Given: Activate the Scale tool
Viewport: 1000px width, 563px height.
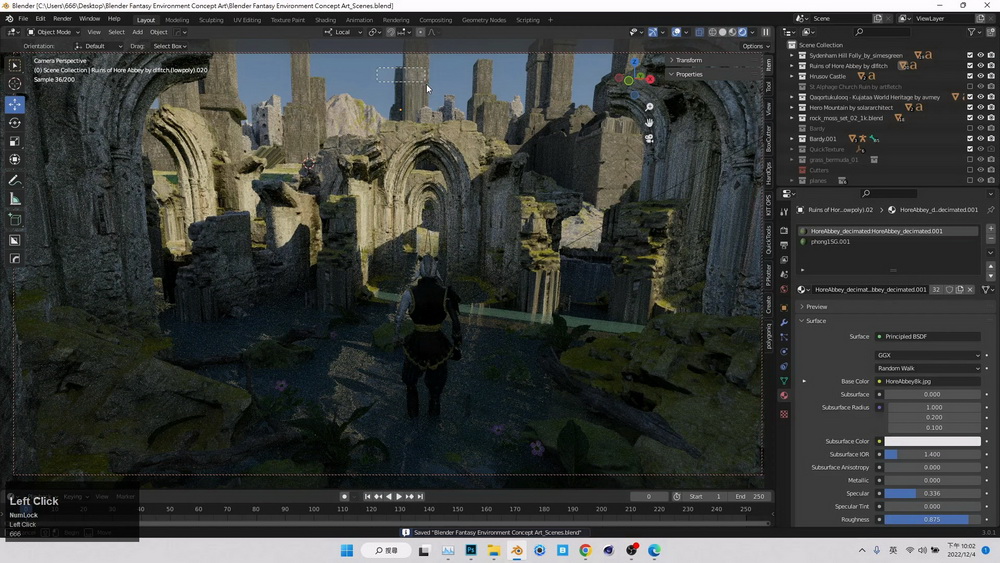Looking at the screenshot, I should point(15,142).
